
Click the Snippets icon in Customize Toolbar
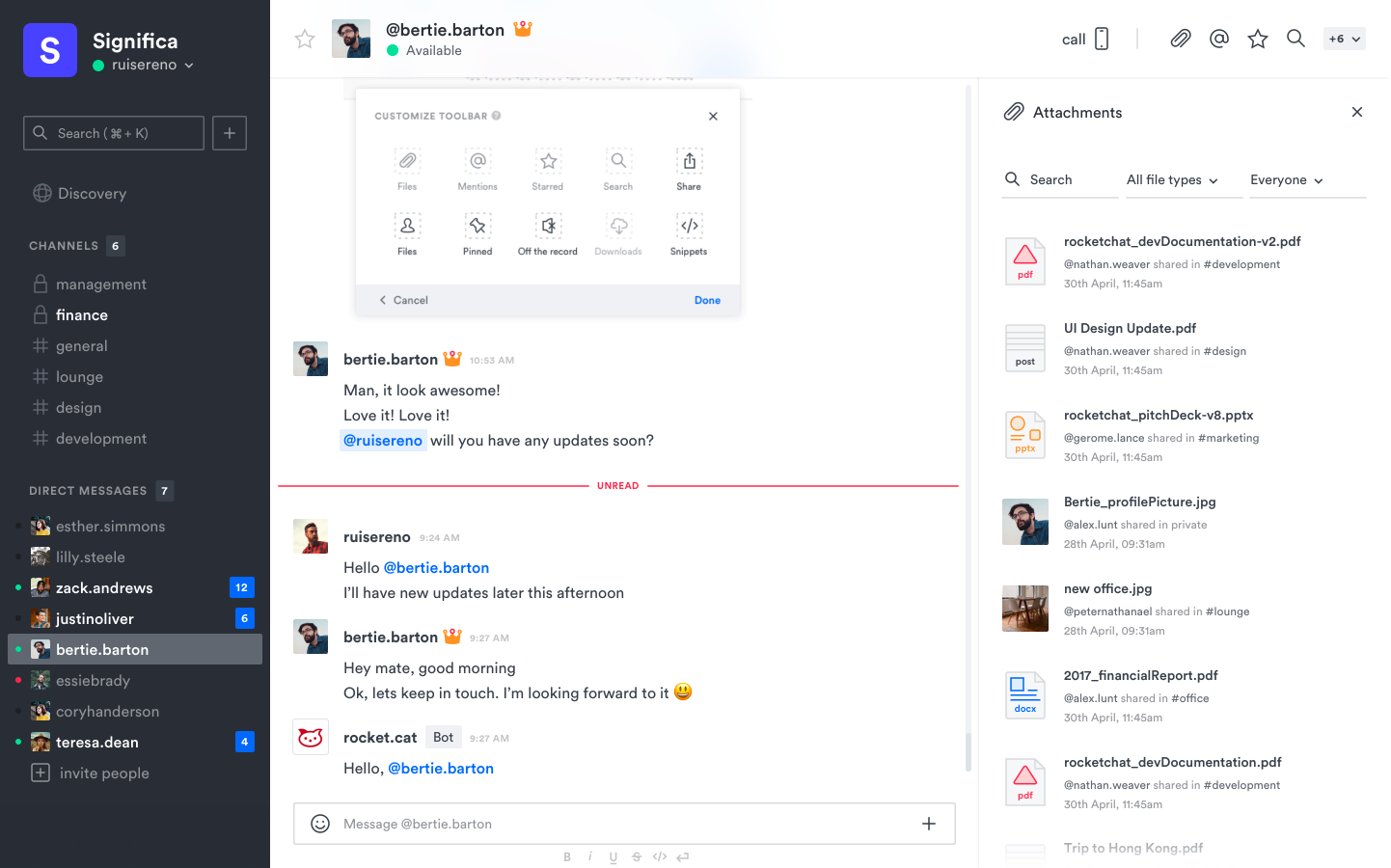pos(689,226)
